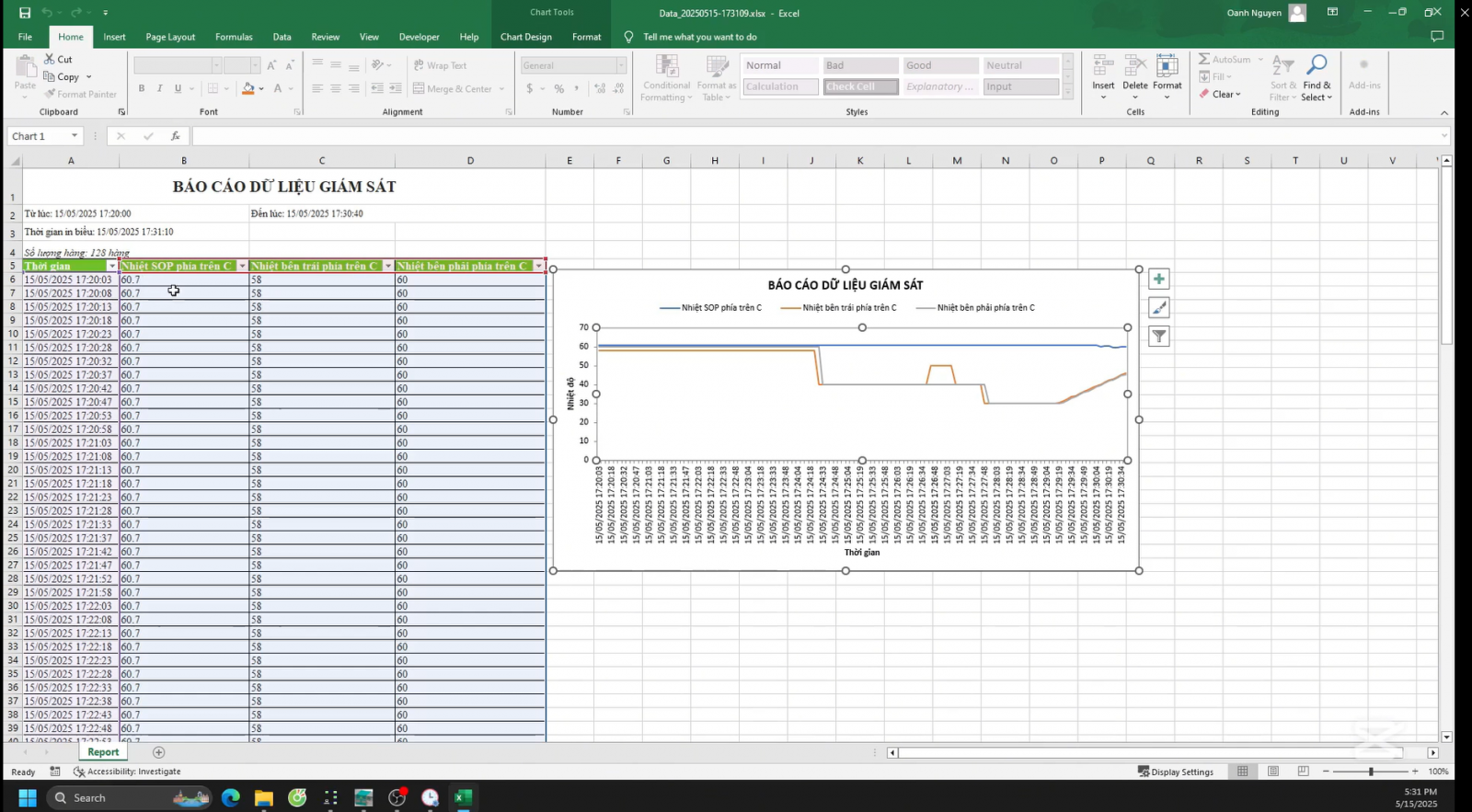Click the Display Settings button
1472x812 pixels.
click(x=1176, y=772)
